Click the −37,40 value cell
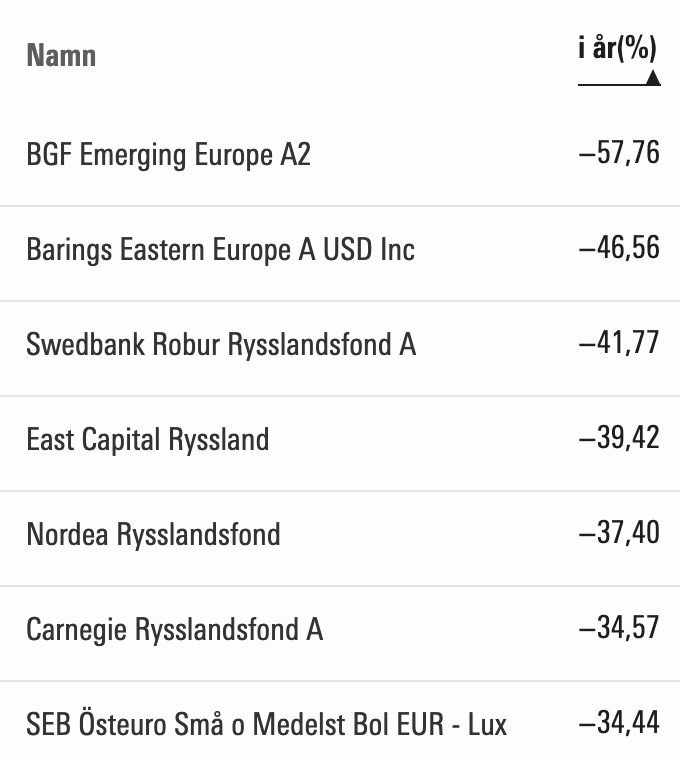 pyautogui.click(x=619, y=533)
